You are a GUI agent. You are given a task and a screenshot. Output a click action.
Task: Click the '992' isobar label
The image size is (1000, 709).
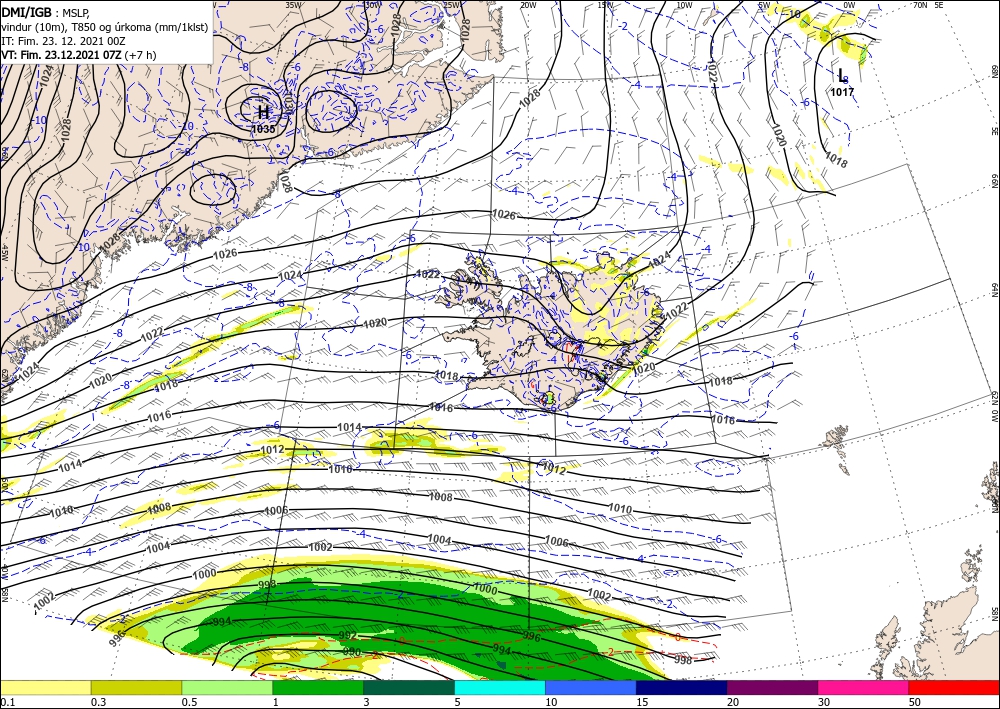point(348,636)
